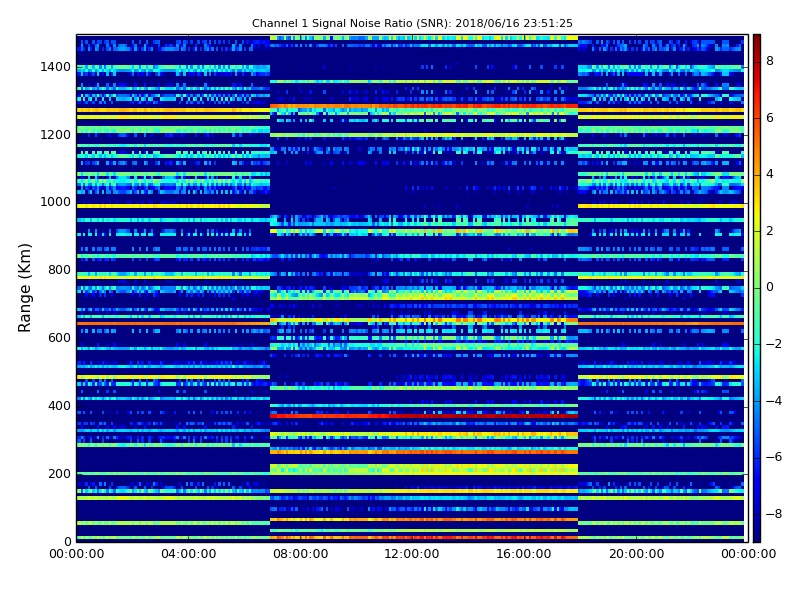Image resolution: width=800 pixels, height=600 pixels.
Task: Click the 200 range tick label
Action: (59, 473)
